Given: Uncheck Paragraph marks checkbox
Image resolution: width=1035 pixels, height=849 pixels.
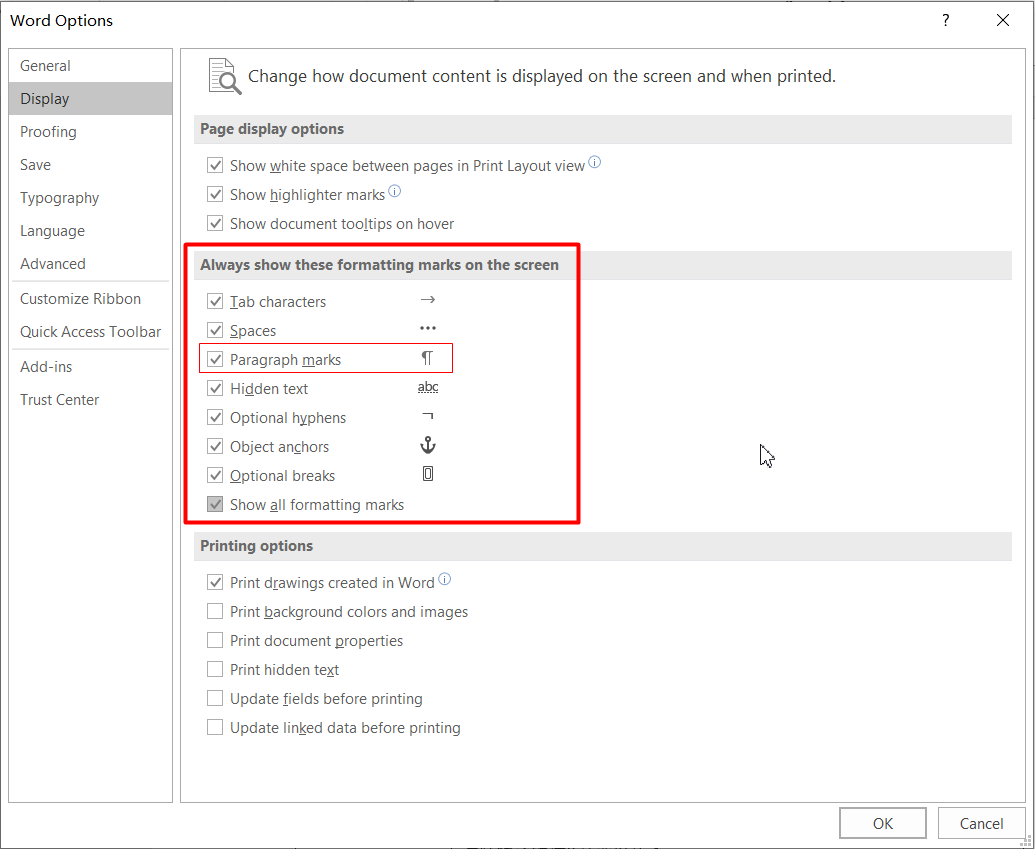Looking at the screenshot, I should (x=215, y=359).
